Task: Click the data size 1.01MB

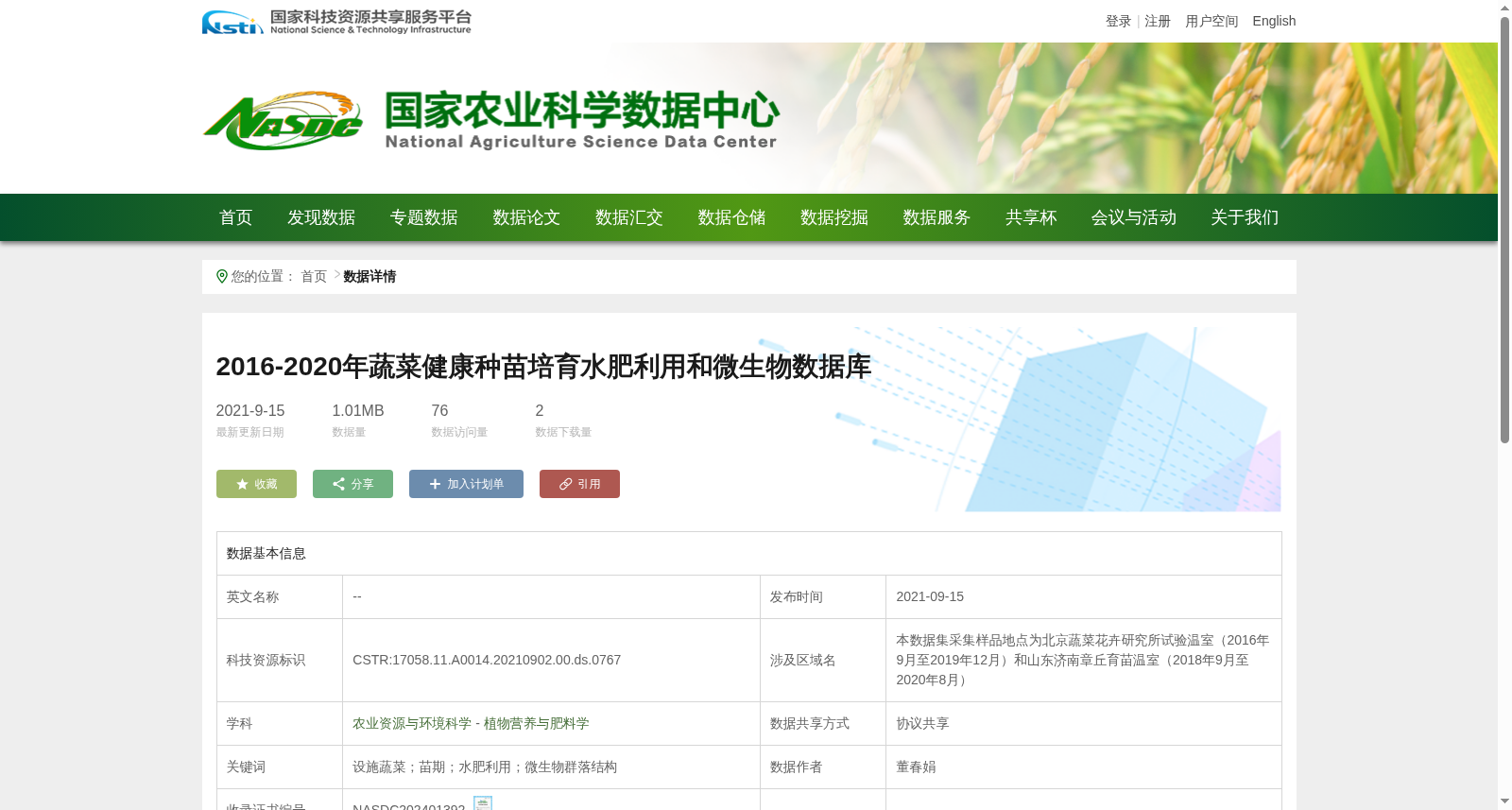Action: pos(358,411)
